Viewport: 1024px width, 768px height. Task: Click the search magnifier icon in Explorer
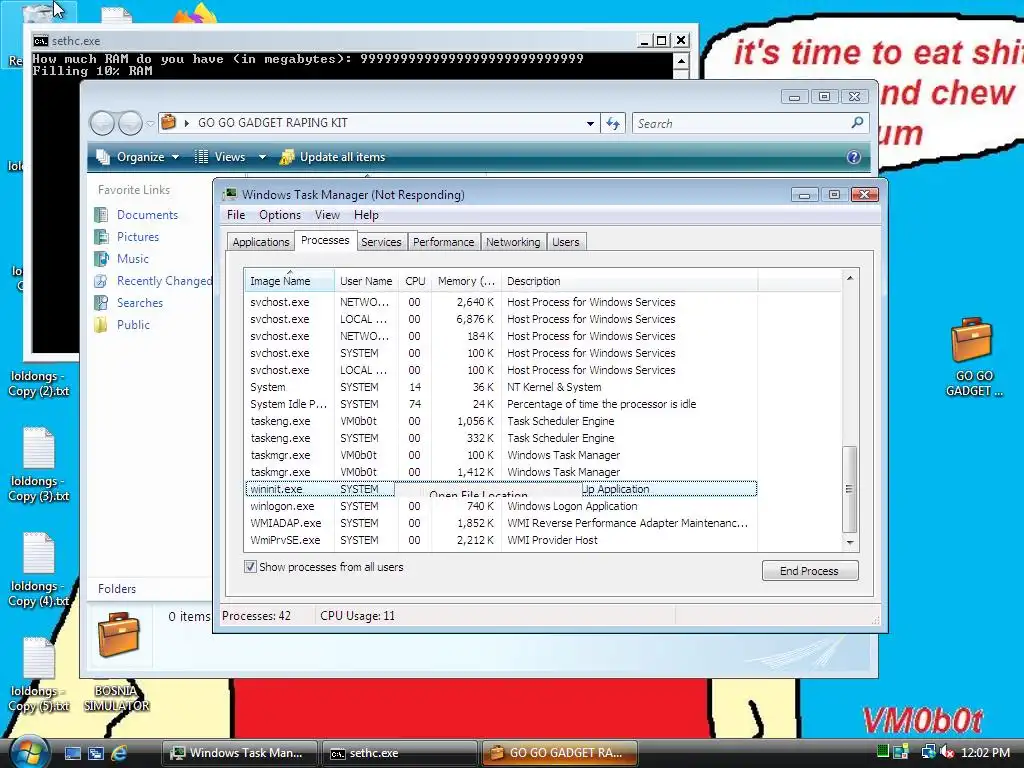click(x=857, y=122)
